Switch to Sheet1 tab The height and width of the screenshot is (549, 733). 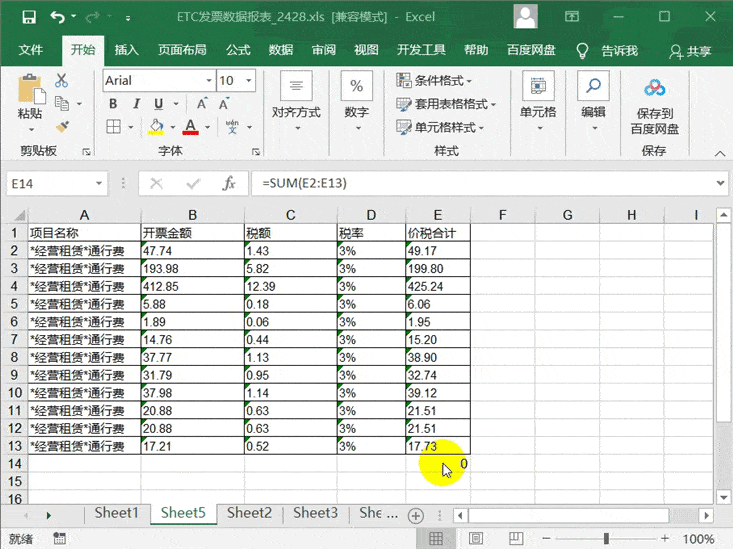point(116,513)
